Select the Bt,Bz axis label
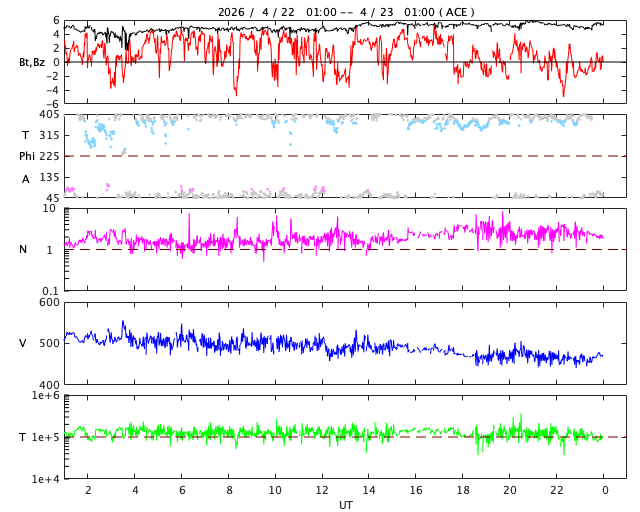The width and height of the screenshot is (640, 512). click(32, 62)
